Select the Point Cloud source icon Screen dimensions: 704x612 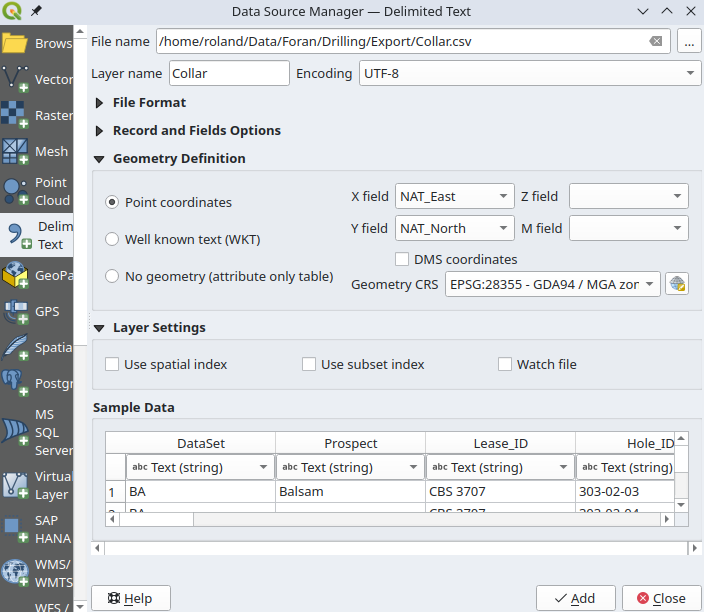point(15,191)
